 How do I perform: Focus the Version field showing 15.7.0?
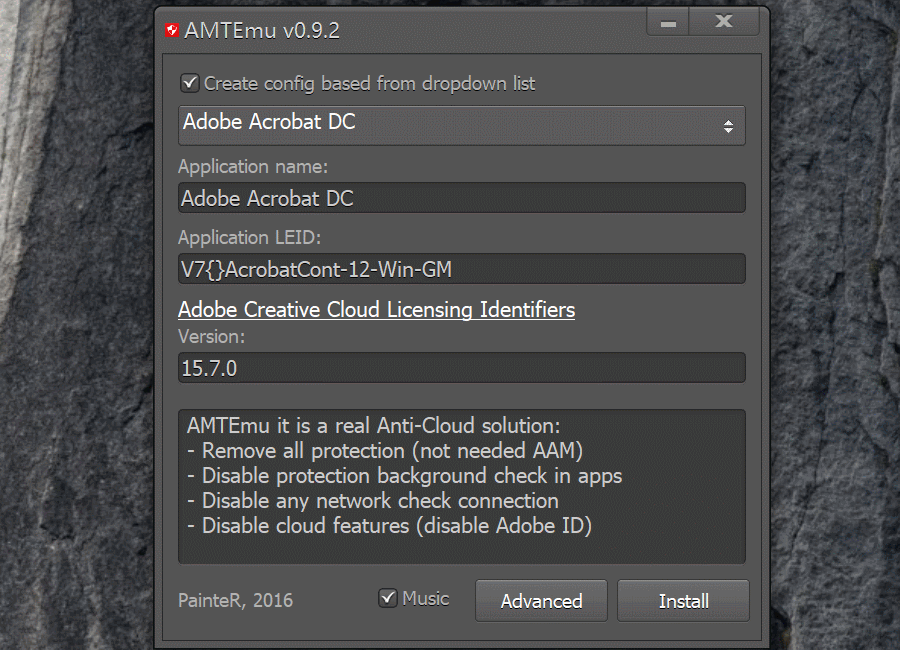(461, 367)
